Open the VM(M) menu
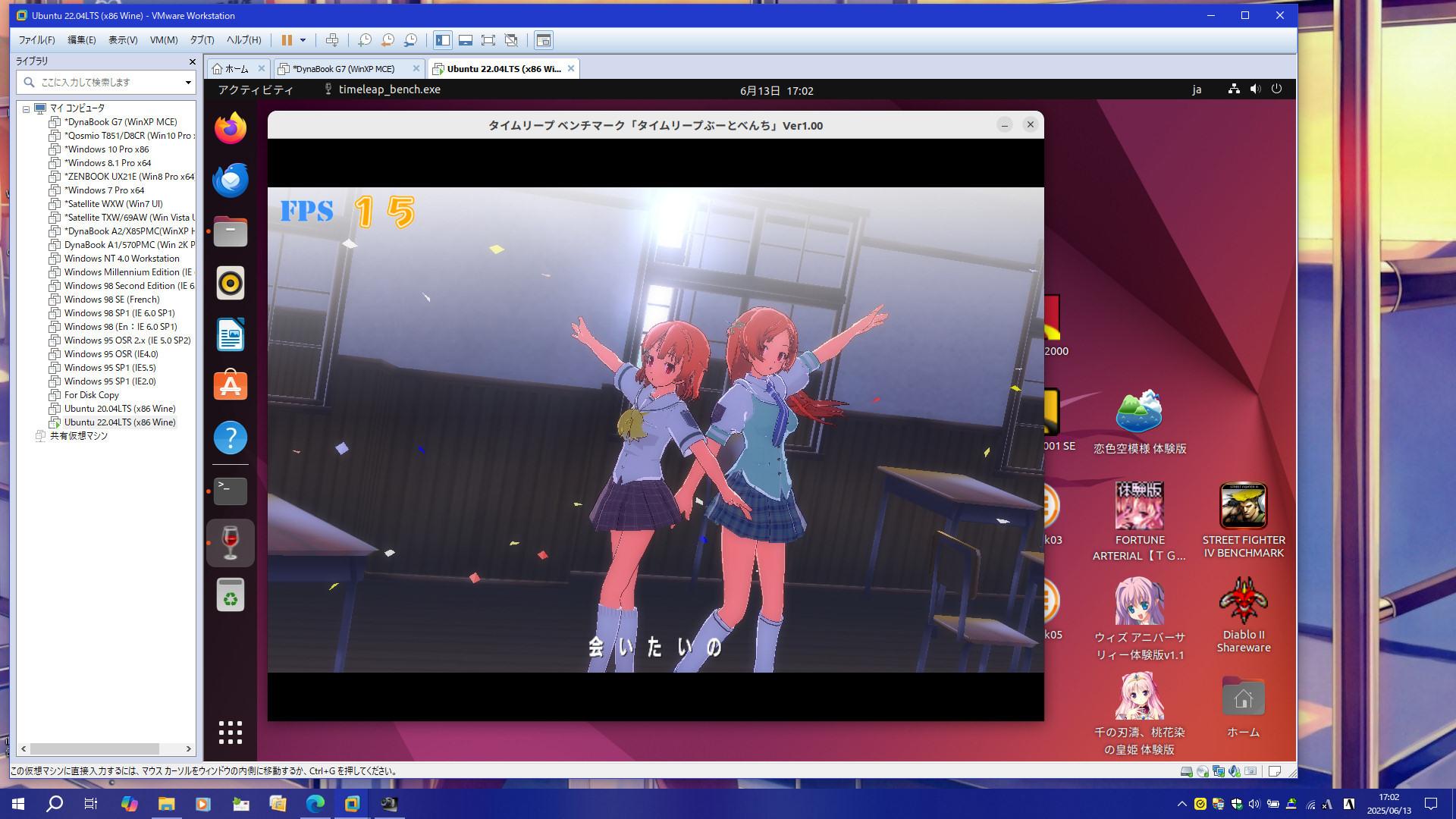This screenshot has width=1456, height=819. [x=164, y=40]
